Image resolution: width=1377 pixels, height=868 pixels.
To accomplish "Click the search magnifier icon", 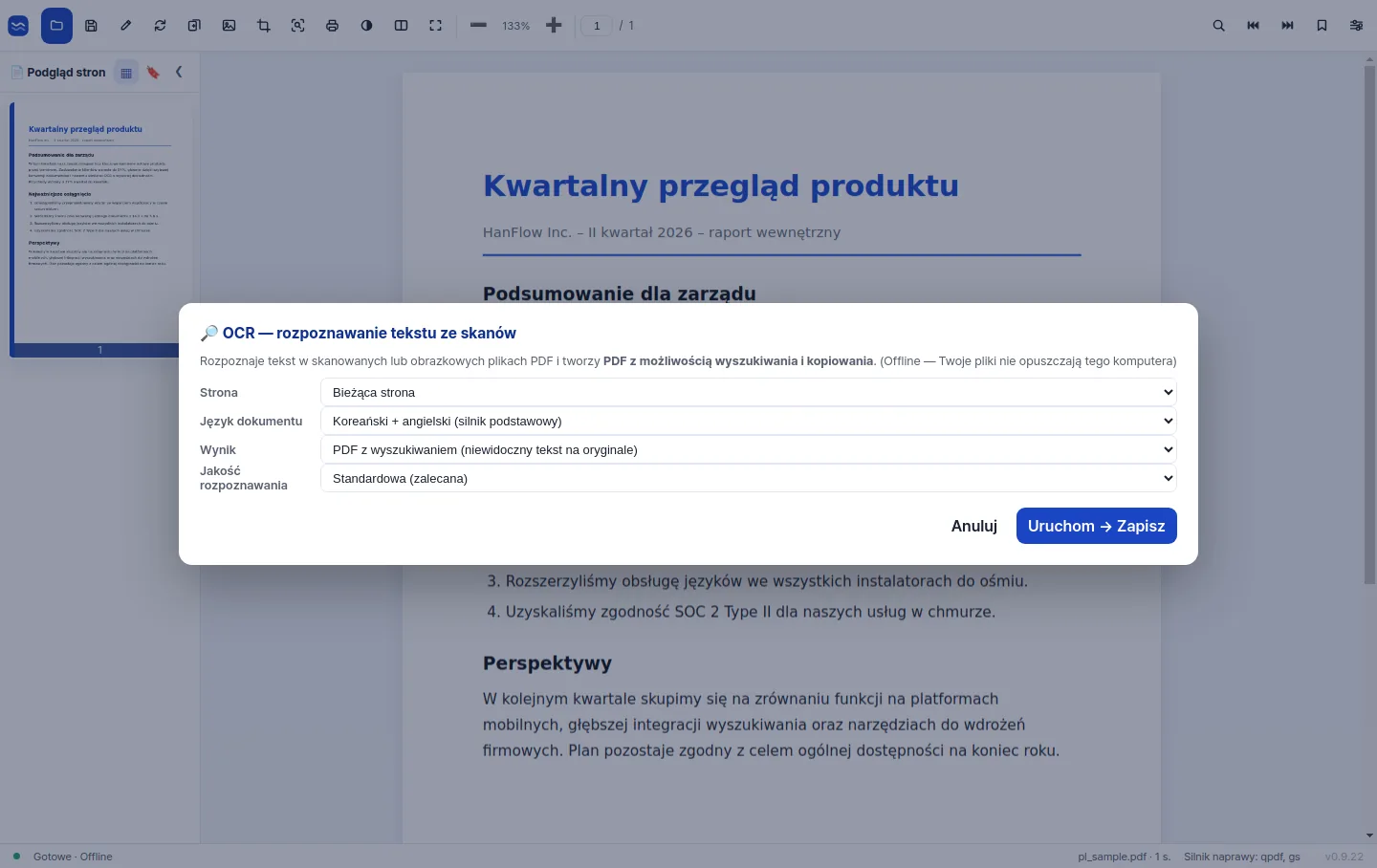I will (x=1218, y=26).
